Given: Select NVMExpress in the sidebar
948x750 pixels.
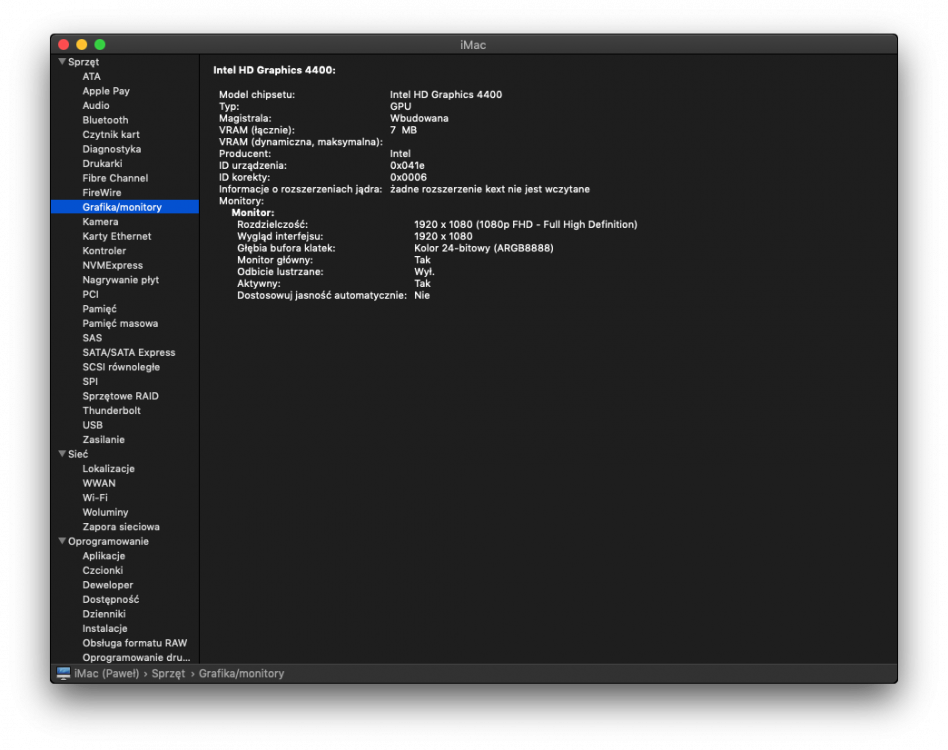Looking at the screenshot, I should (x=112, y=265).
